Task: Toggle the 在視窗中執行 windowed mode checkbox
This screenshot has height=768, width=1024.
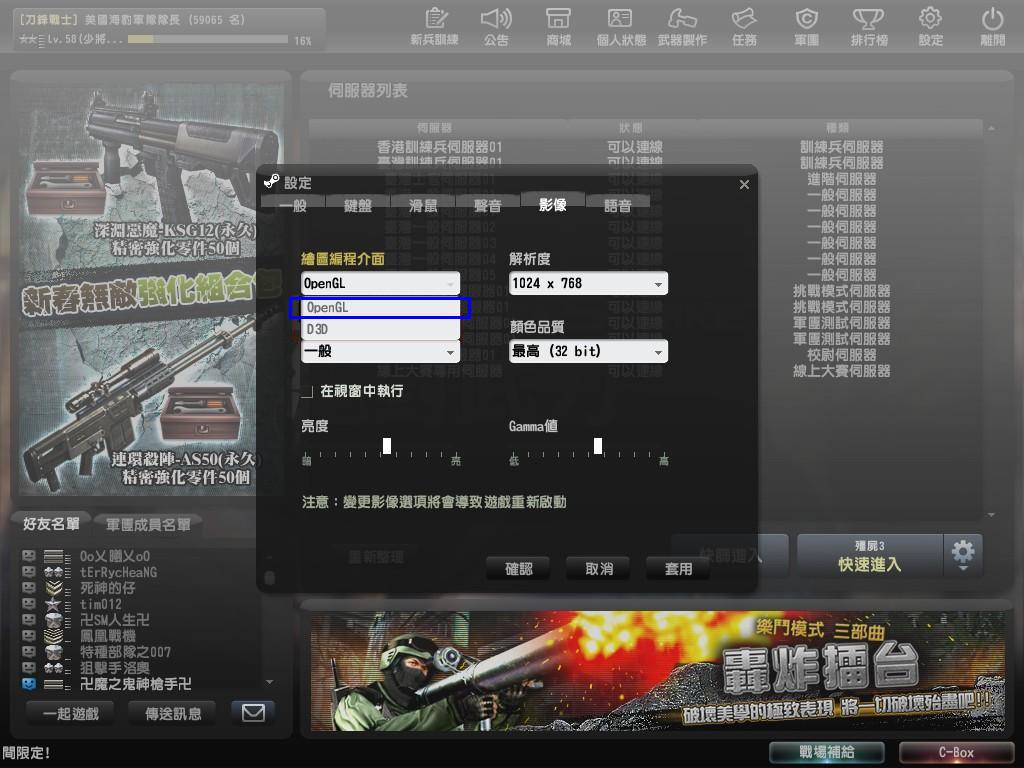Action: point(307,391)
